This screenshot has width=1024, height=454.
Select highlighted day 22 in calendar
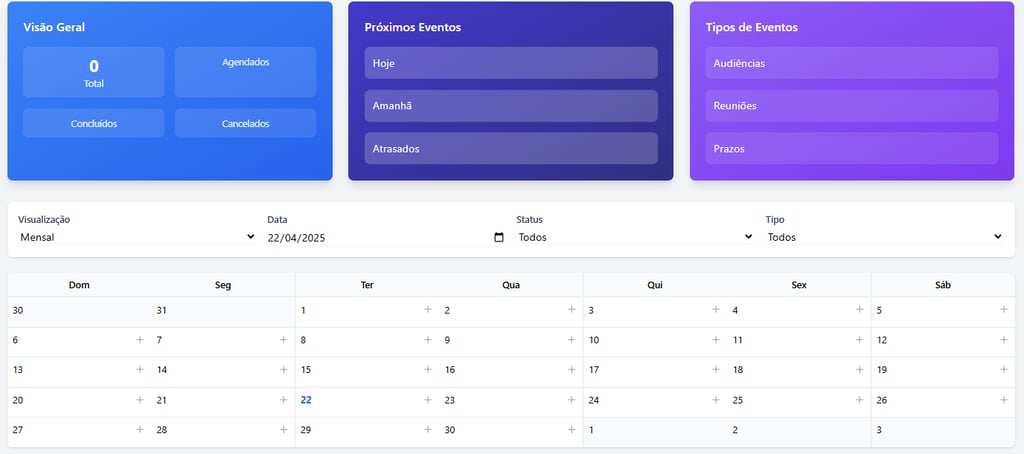pyautogui.click(x=306, y=400)
